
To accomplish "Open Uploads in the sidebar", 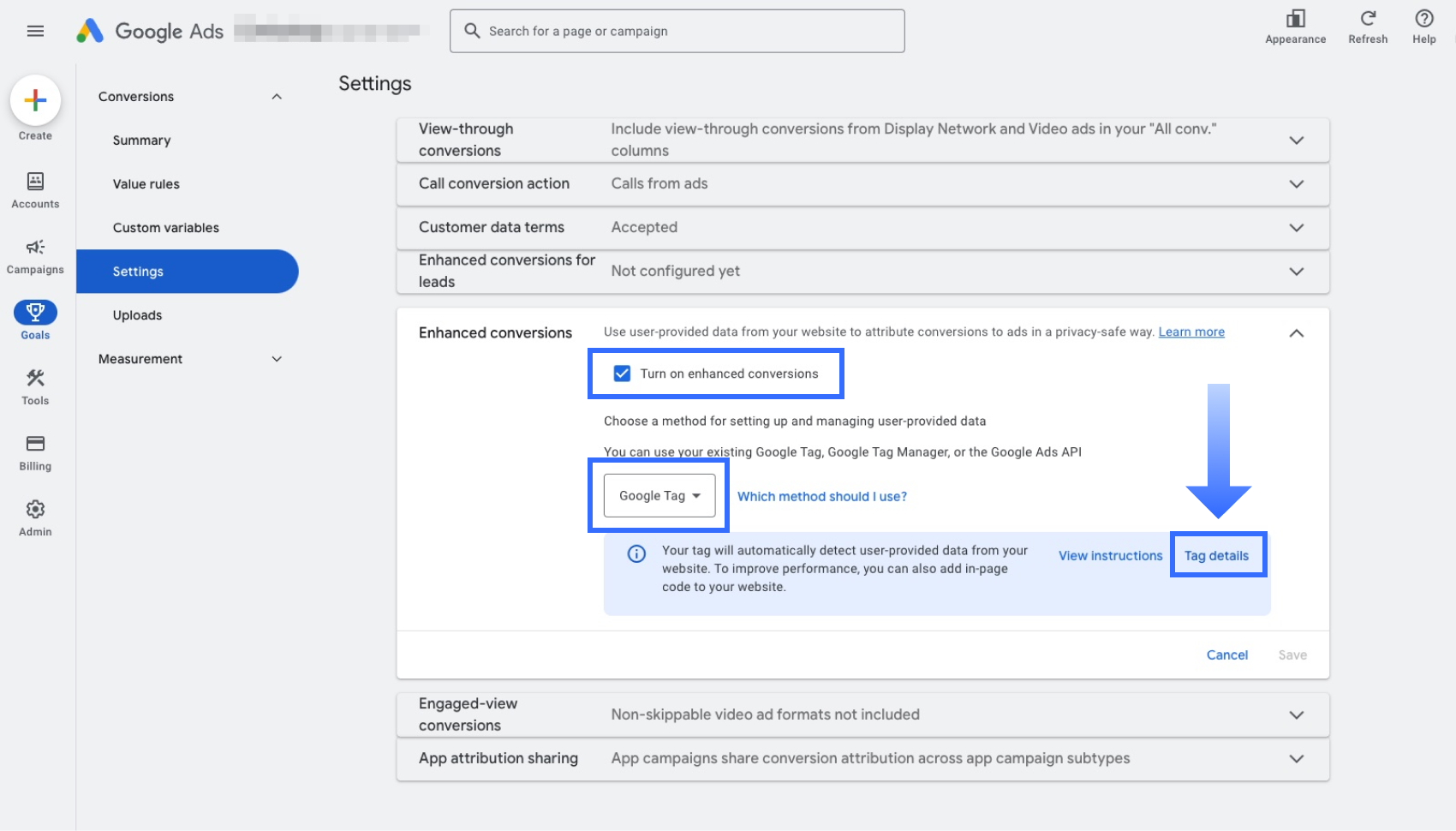I will click(137, 315).
